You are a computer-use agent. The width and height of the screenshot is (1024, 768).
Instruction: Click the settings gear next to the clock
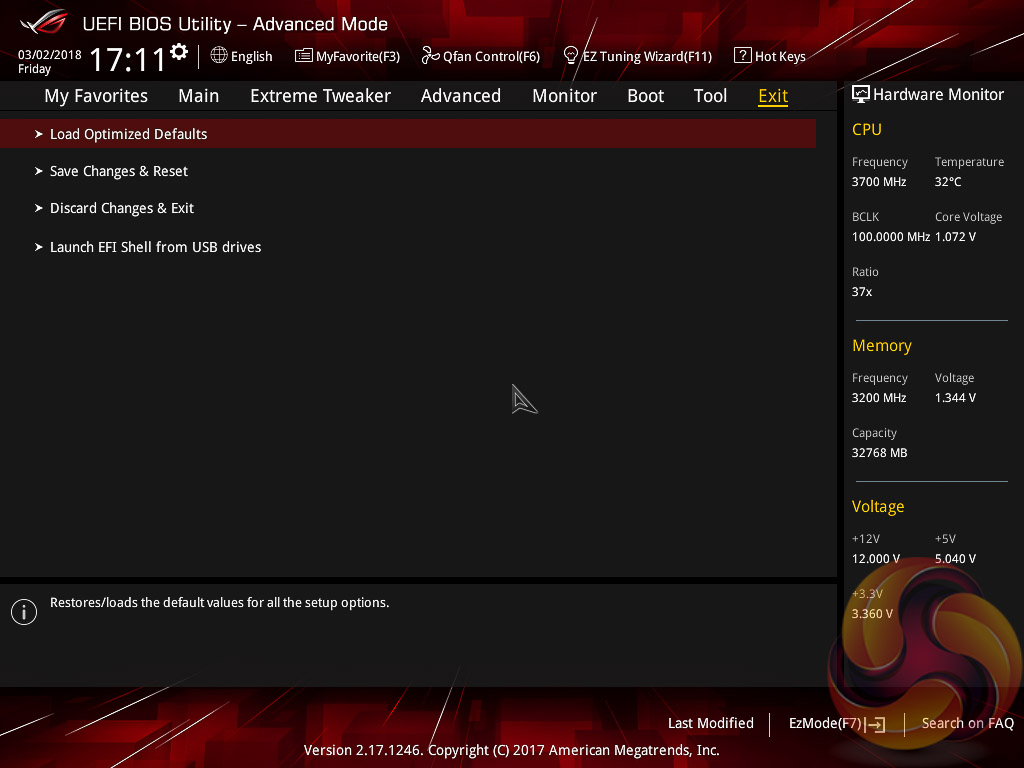179,52
